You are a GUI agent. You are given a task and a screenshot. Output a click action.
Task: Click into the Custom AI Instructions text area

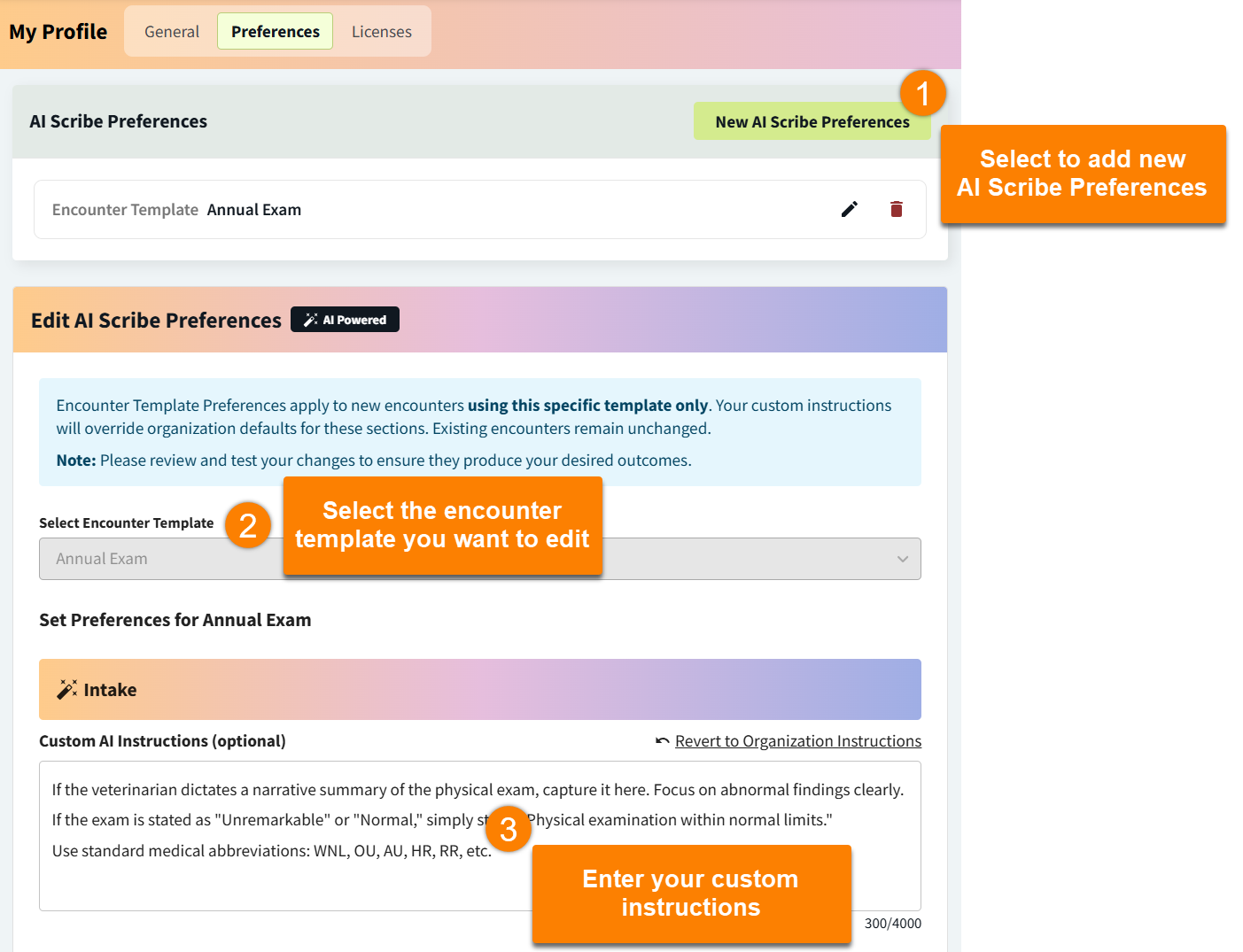coord(479,835)
